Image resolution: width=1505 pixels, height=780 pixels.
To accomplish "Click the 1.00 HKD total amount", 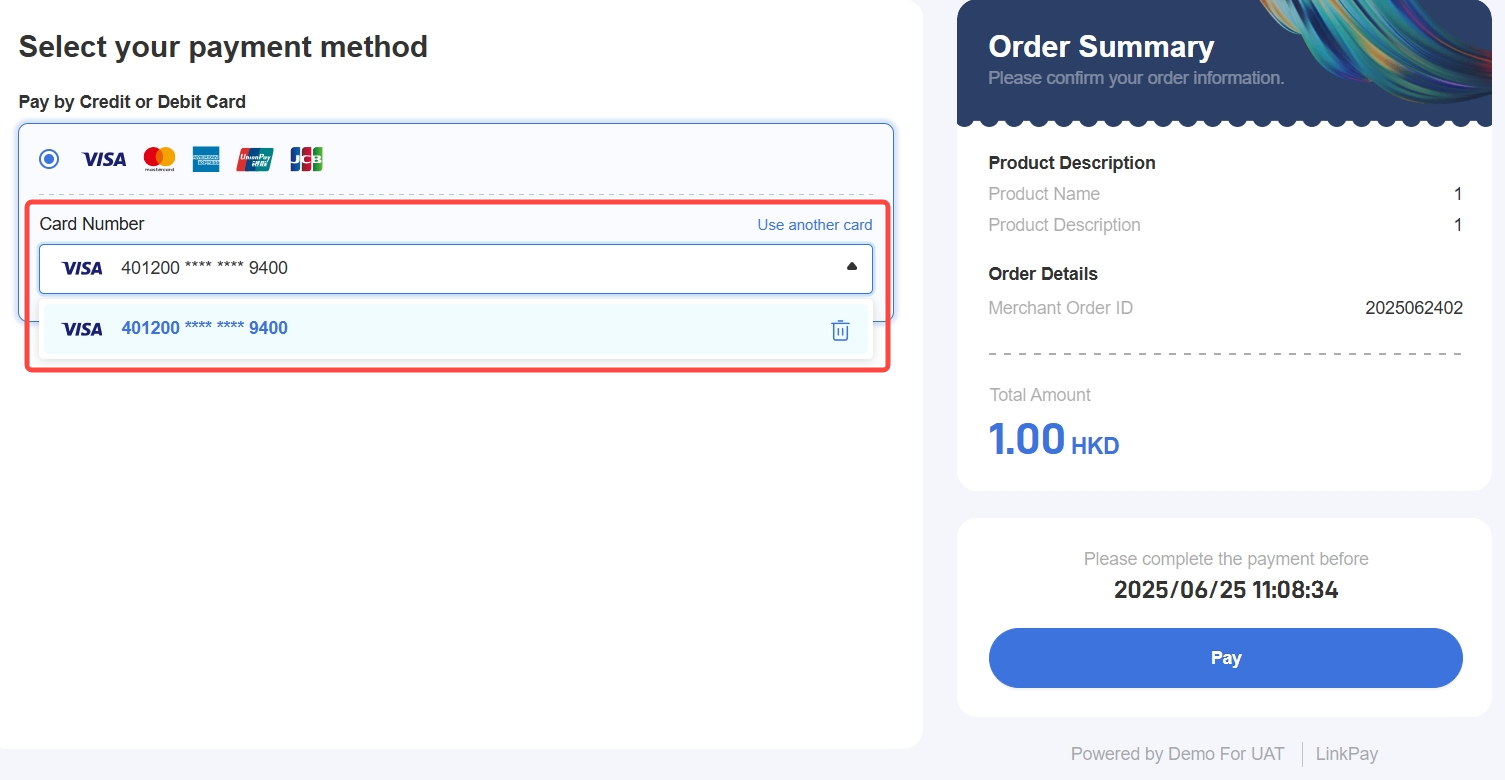I will coord(1053,440).
